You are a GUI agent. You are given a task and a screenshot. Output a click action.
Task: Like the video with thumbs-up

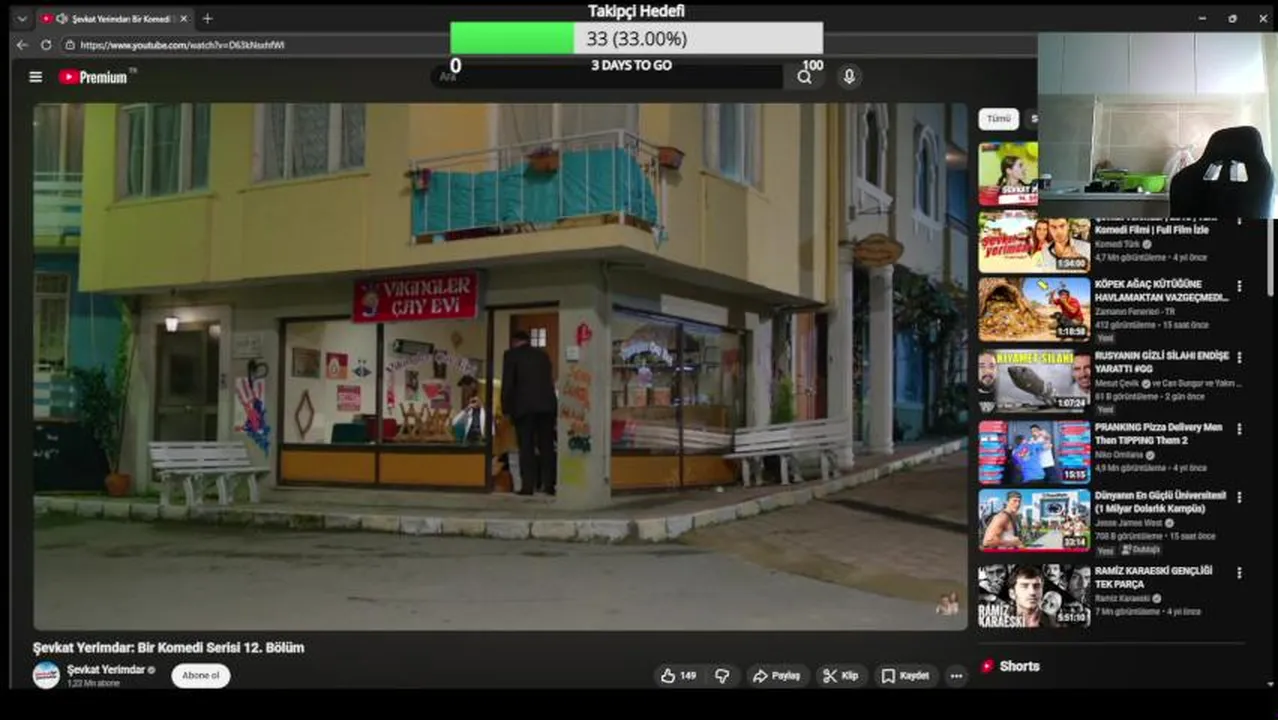(x=678, y=676)
